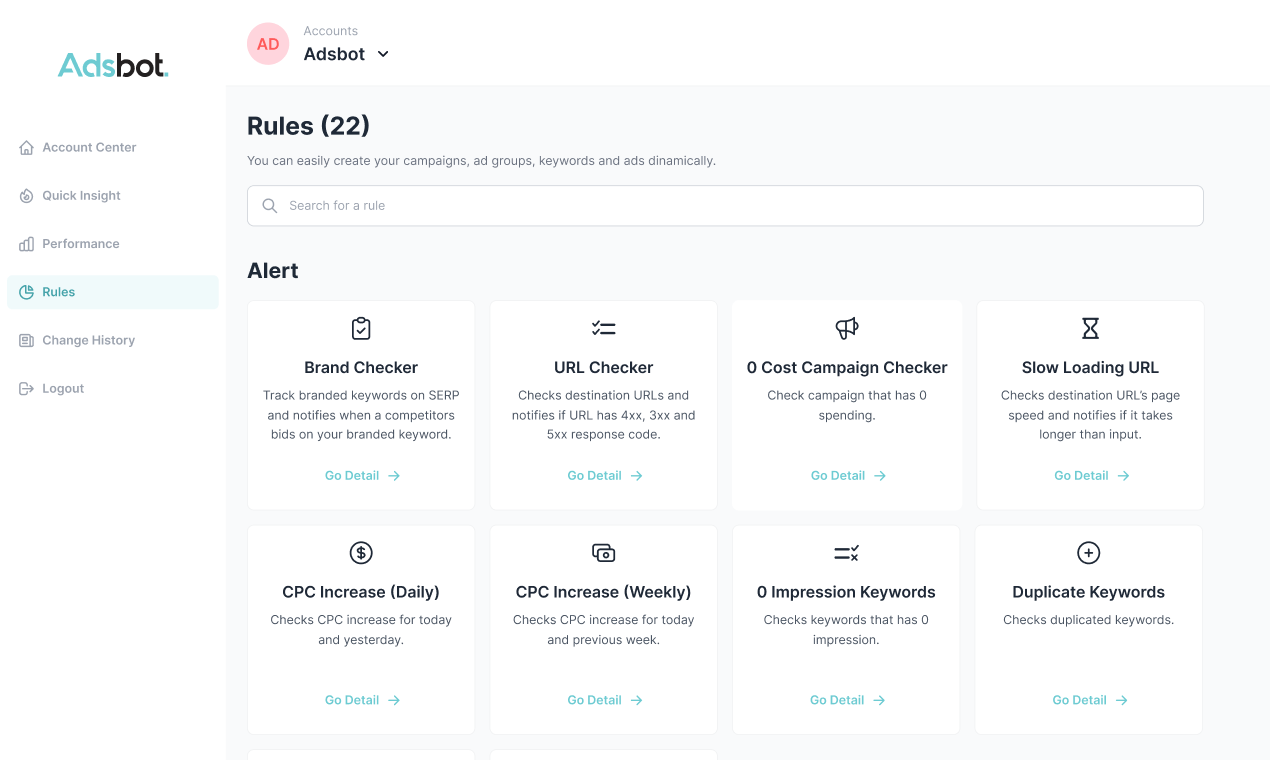Click the URL Checker checklist icon
Viewport: 1270px width, 760px height.
[603, 328]
